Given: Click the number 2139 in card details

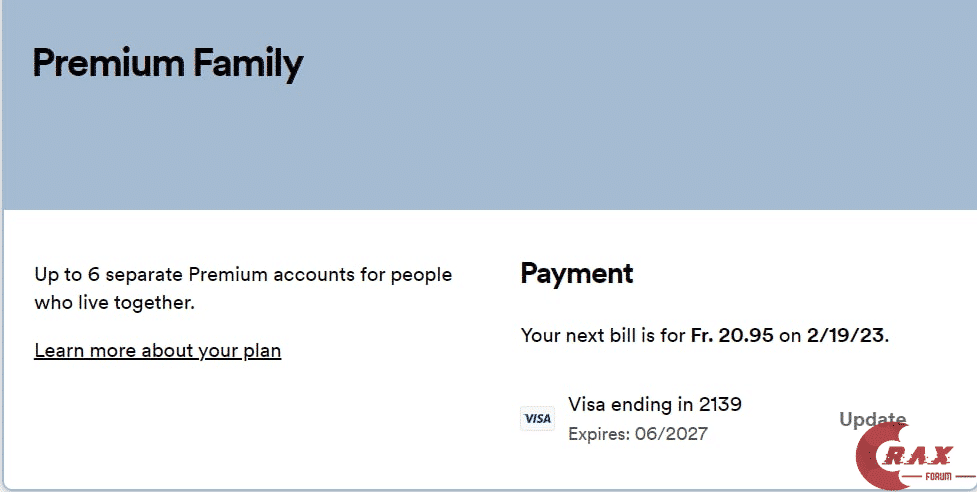Looking at the screenshot, I should point(720,404).
